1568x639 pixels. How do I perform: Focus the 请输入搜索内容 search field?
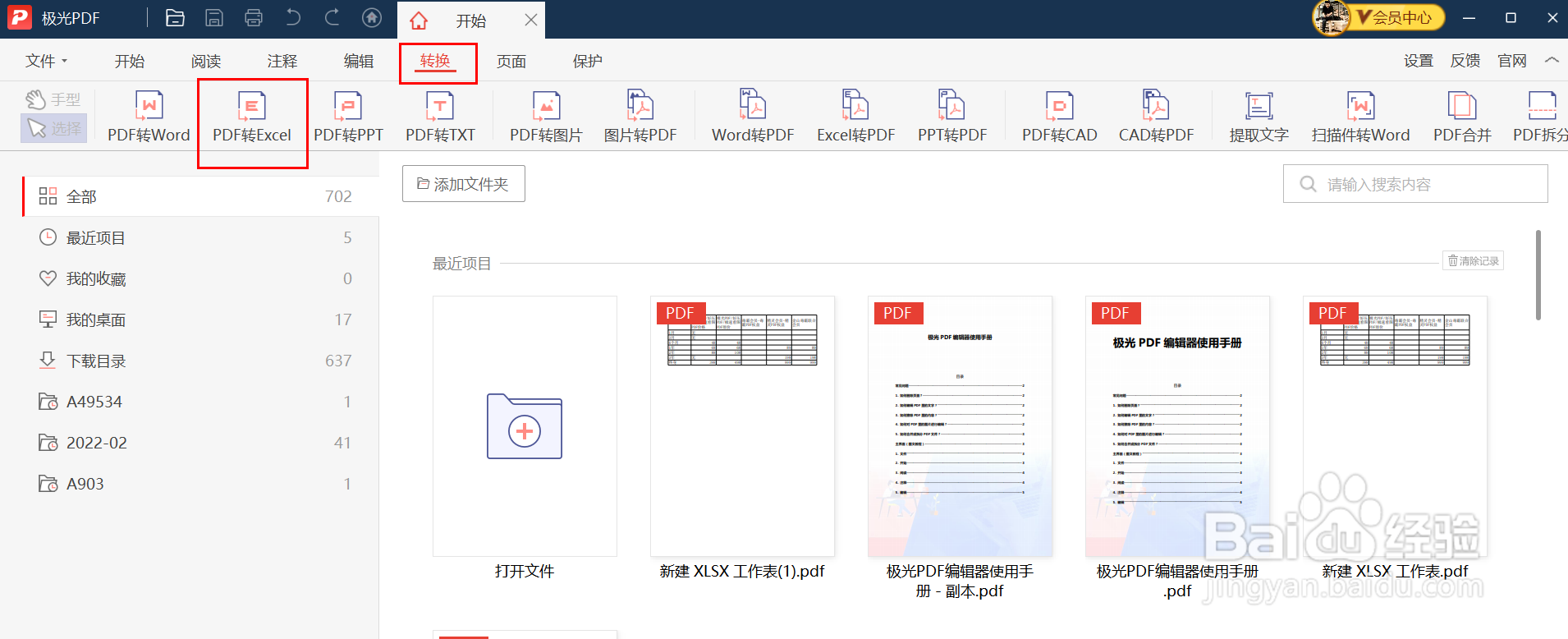point(1415,184)
